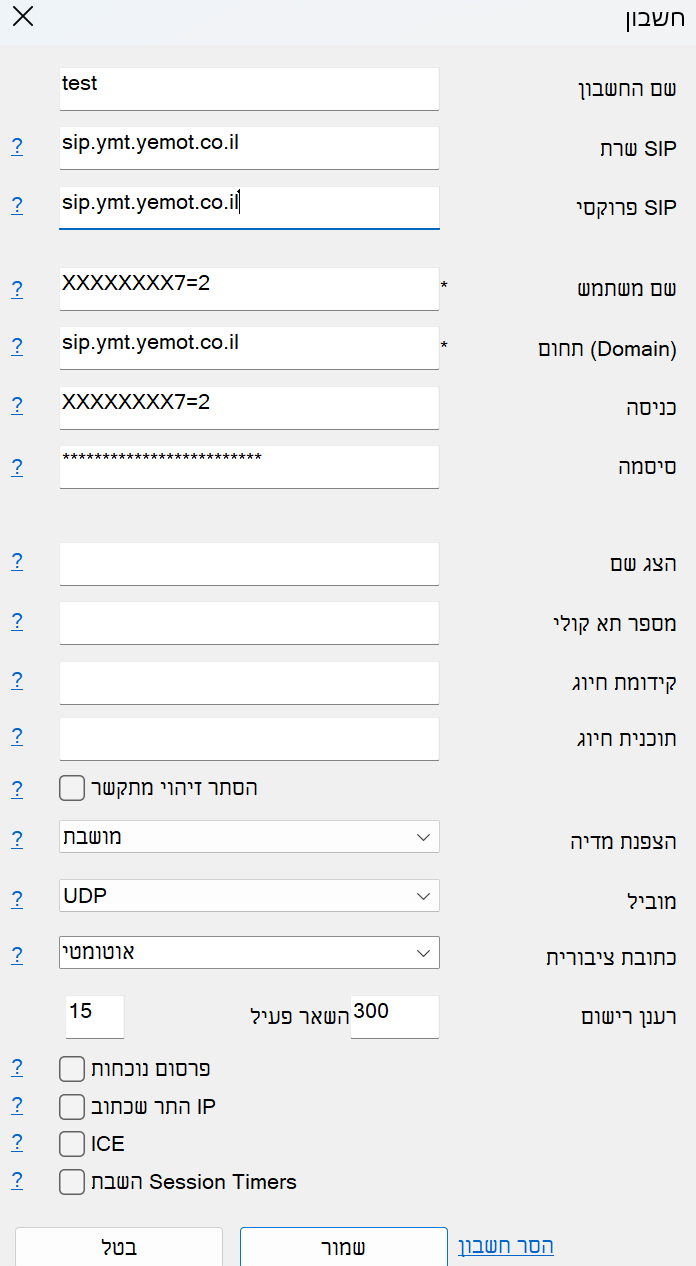The height and width of the screenshot is (1266, 696).
Task: Open help for the SIP שרת field
Action: click(17, 145)
